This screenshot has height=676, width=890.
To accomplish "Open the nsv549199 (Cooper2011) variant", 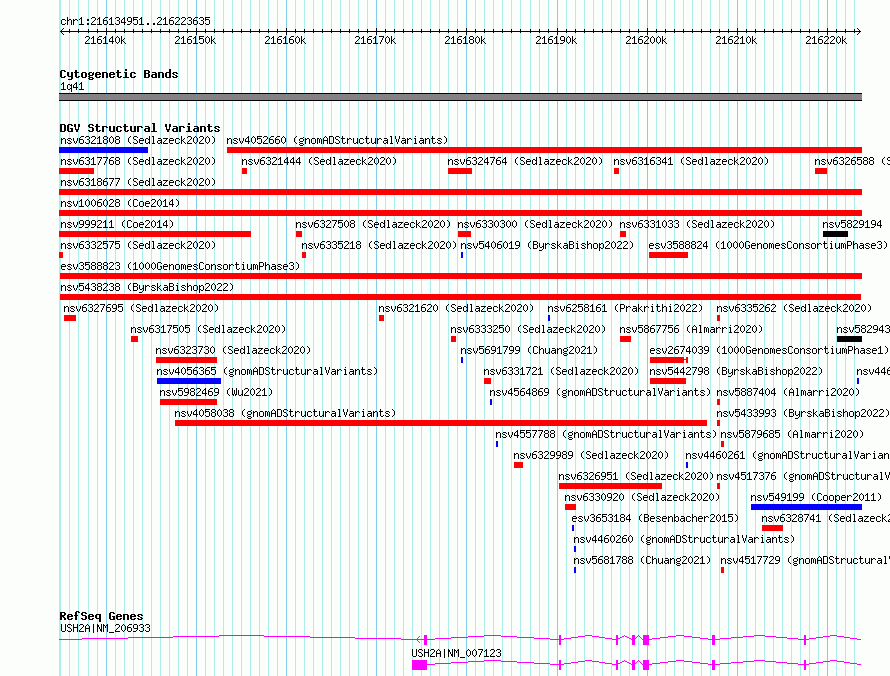I will tap(816, 497).
